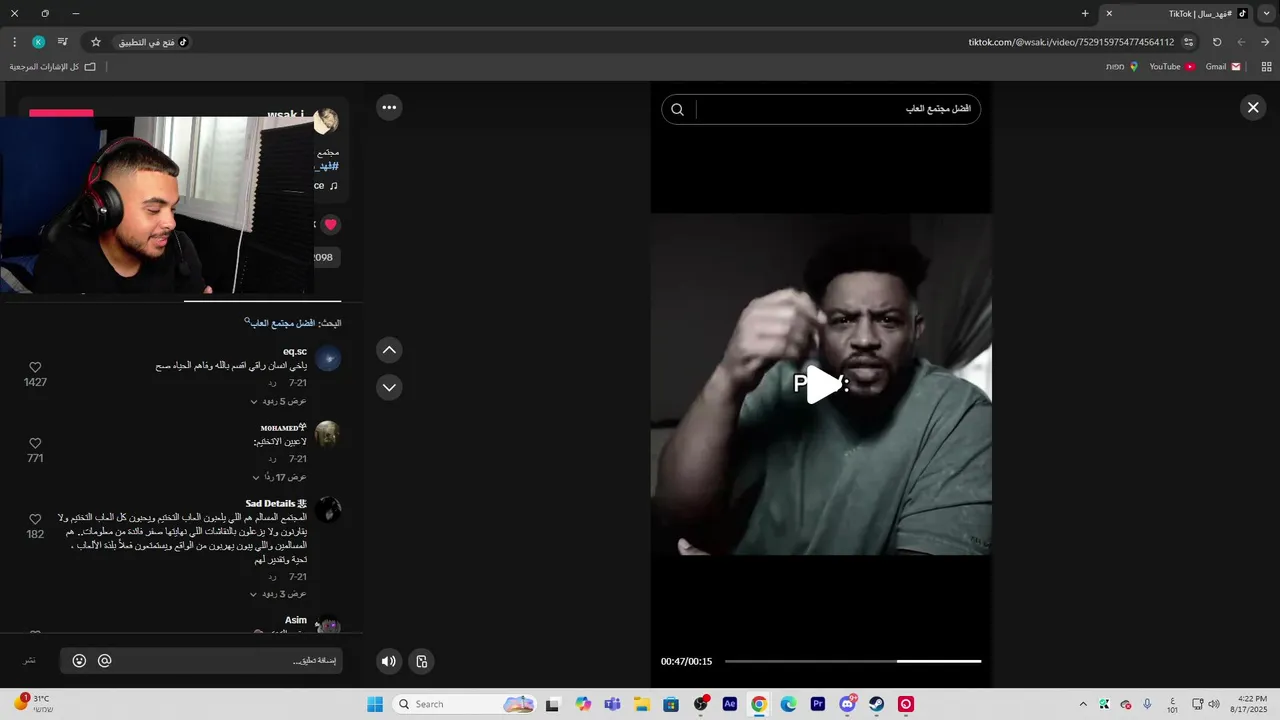This screenshot has height=720, width=1280.
Task: Open Adobe Premiere Pro from taskbar
Action: point(818,704)
